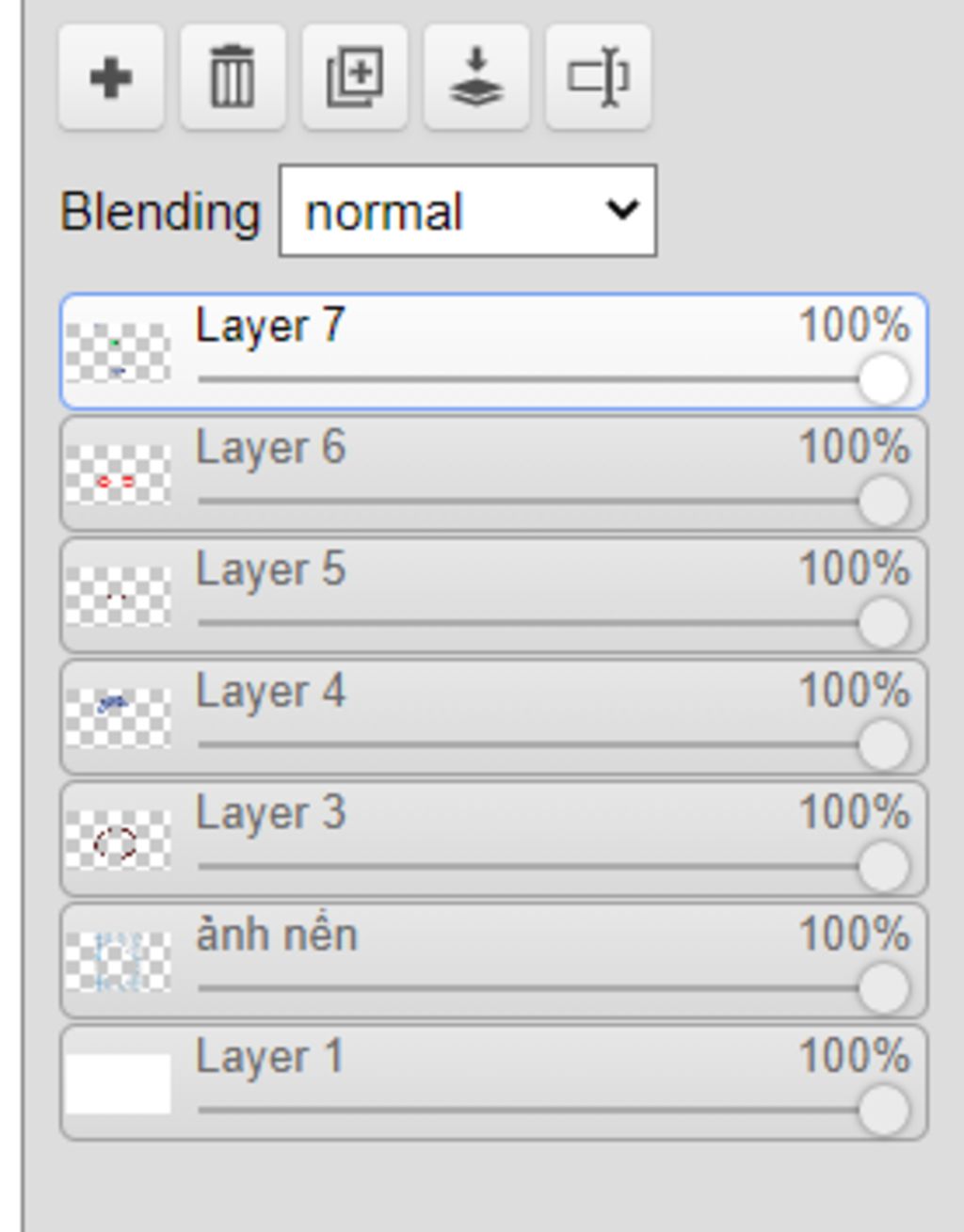Click the rename layer icon
The height and width of the screenshot is (1232, 964).
[x=598, y=77]
